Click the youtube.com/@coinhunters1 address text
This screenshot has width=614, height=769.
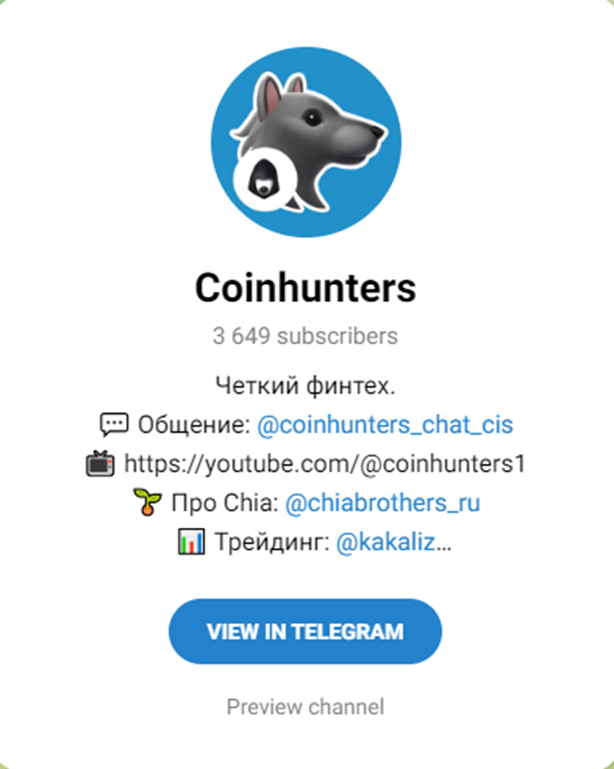[325, 464]
